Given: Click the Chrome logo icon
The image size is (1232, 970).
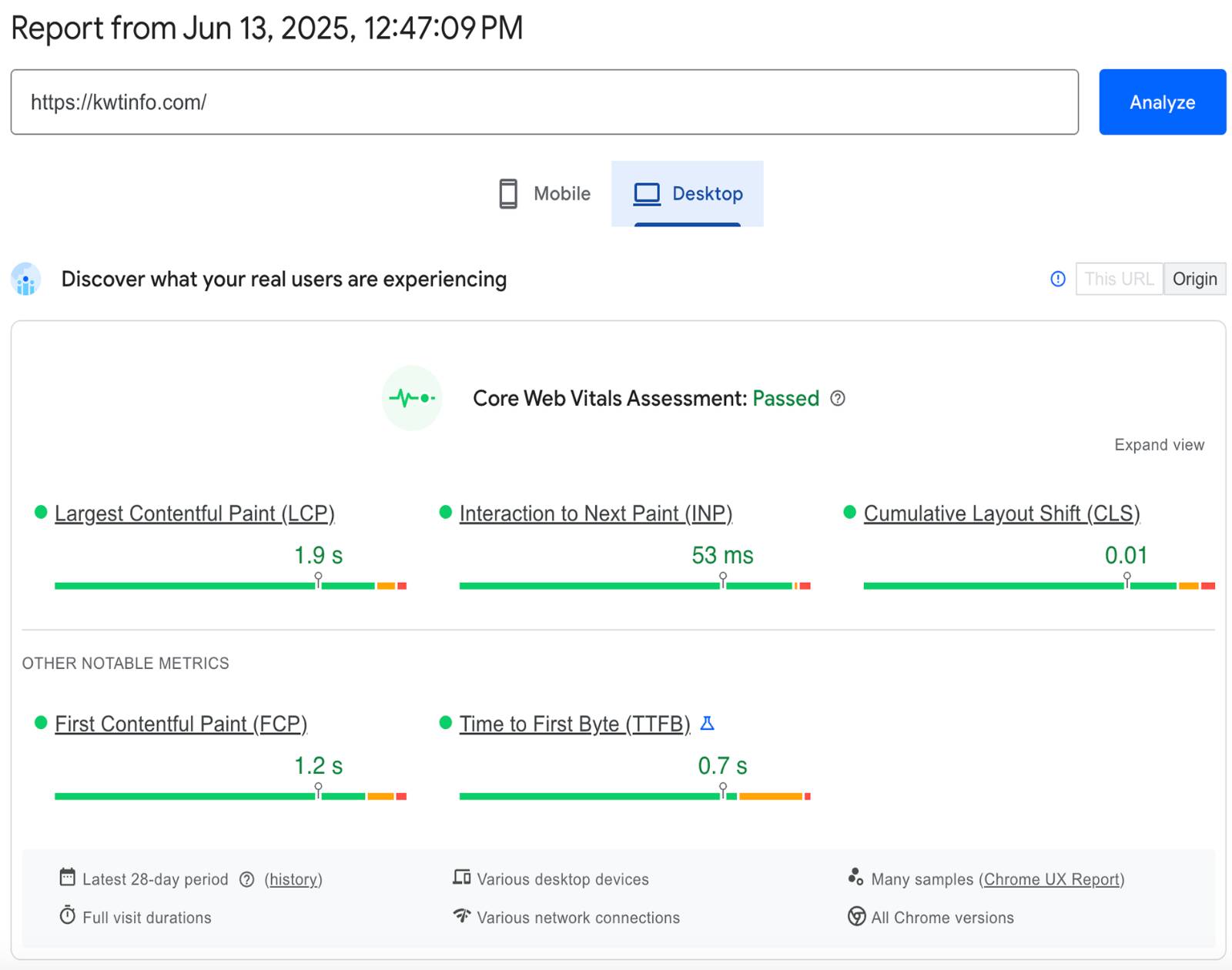Looking at the screenshot, I should (856, 916).
